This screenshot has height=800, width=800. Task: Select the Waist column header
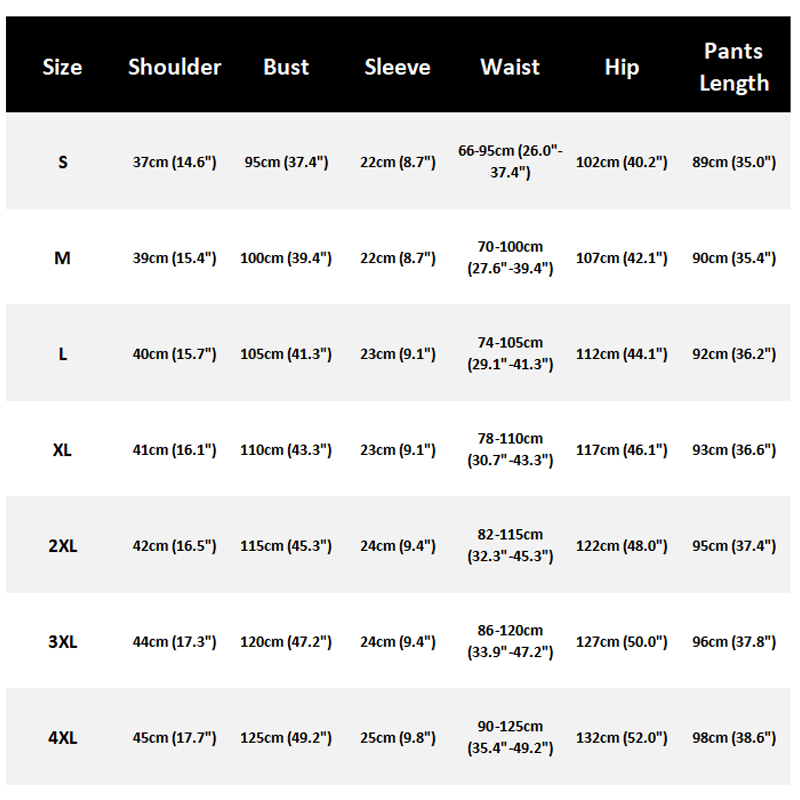click(510, 67)
